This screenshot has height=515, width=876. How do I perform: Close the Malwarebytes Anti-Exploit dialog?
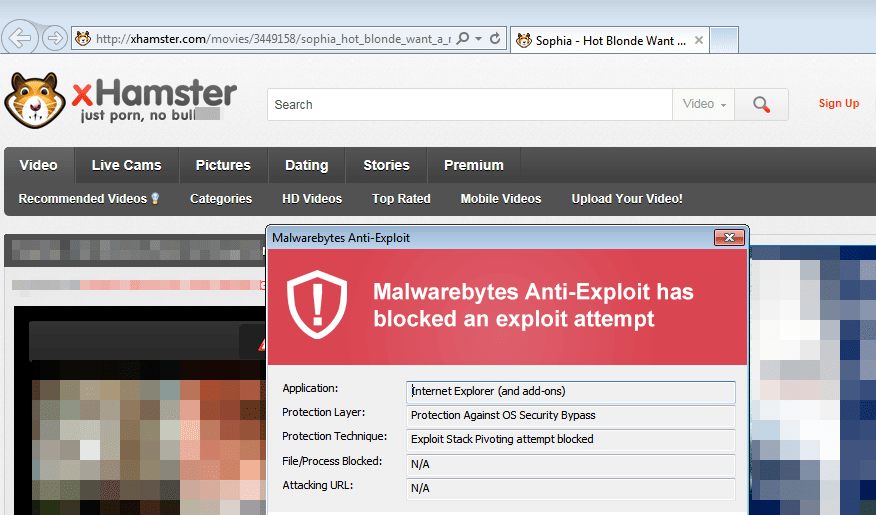tap(729, 238)
